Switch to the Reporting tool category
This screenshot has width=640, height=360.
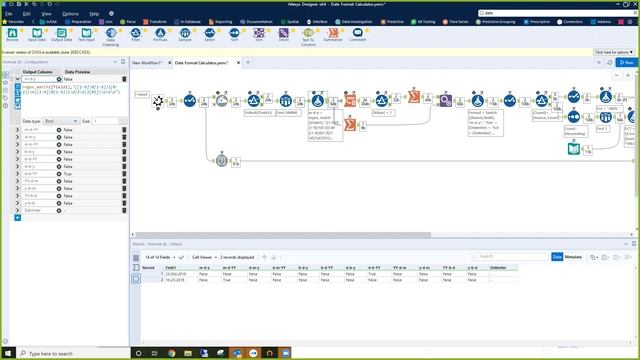coord(220,22)
